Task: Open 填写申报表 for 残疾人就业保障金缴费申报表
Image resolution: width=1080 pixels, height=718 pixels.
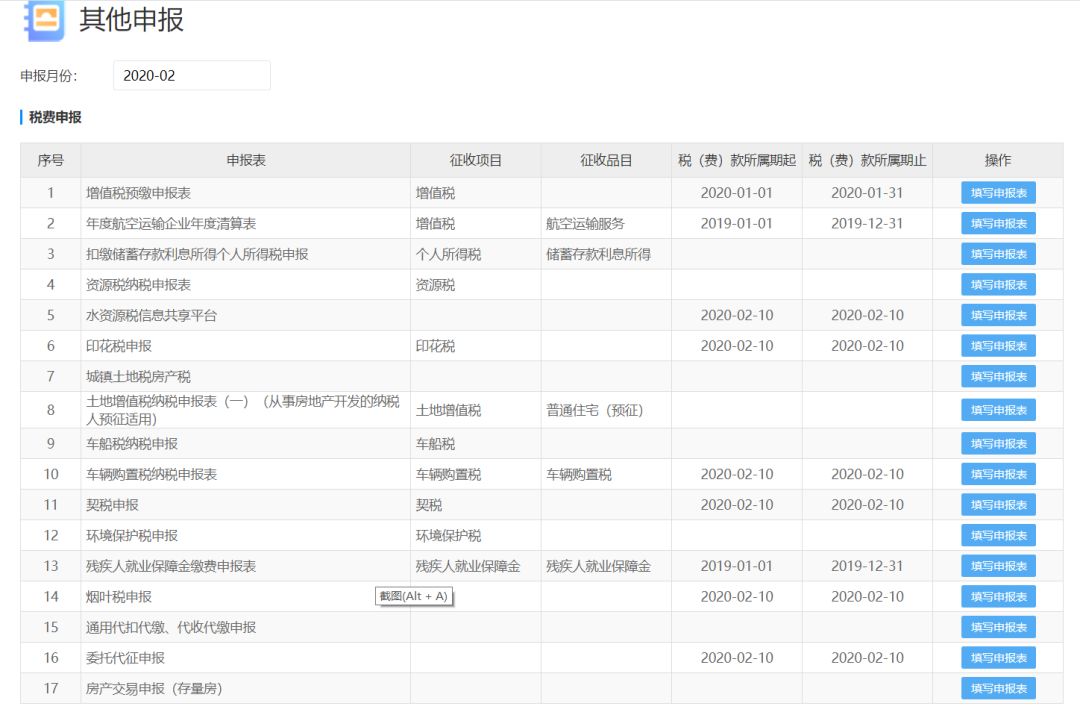Action: [x=998, y=566]
